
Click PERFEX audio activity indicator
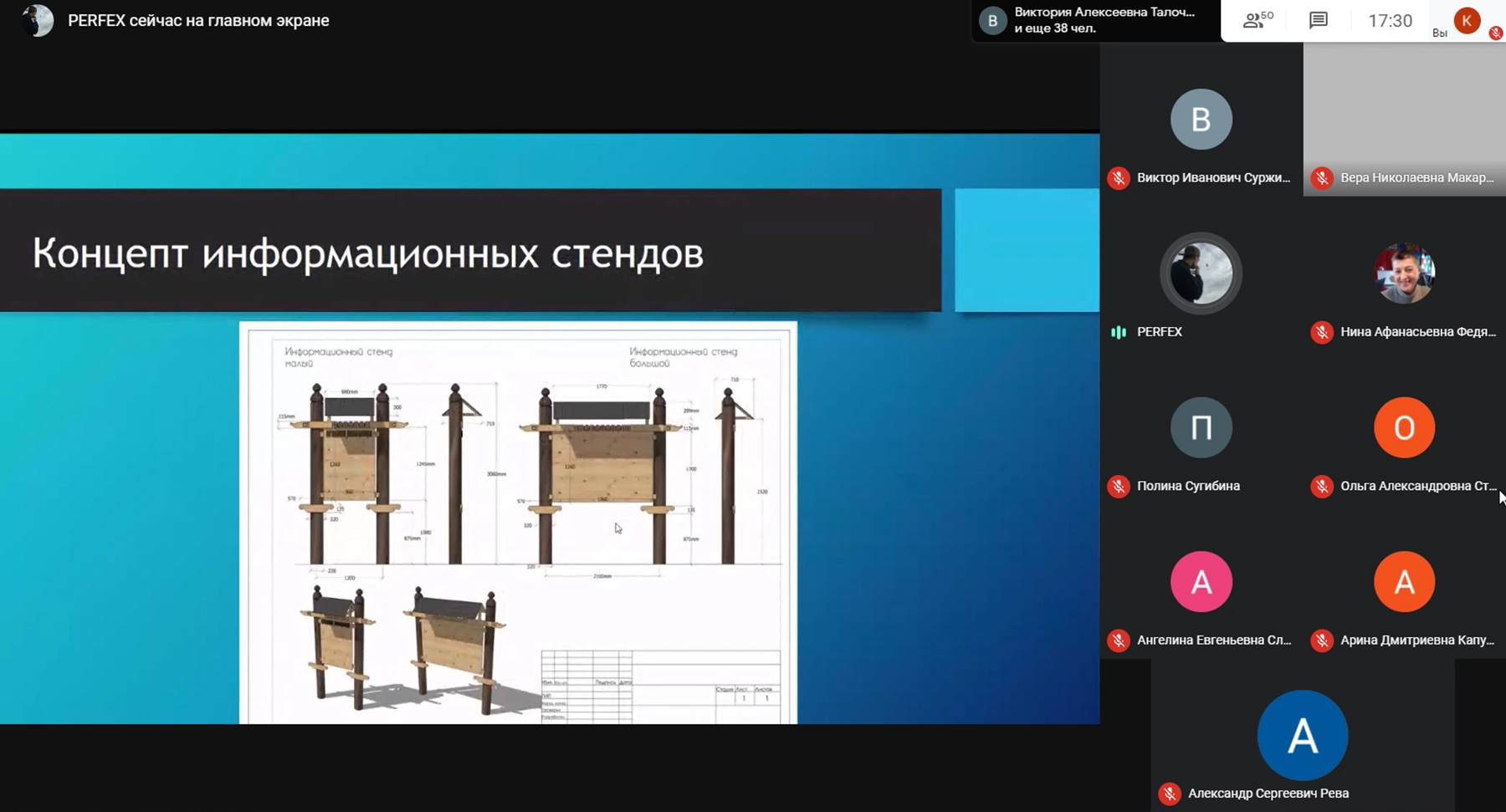[x=1119, y=332]
